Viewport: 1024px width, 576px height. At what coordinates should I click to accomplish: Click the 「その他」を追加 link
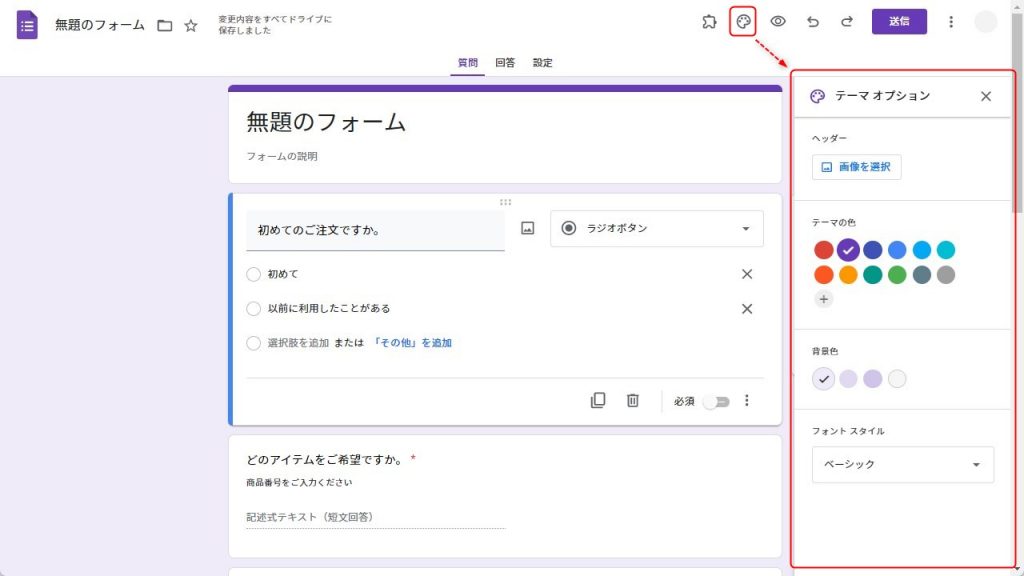[411, 343]
